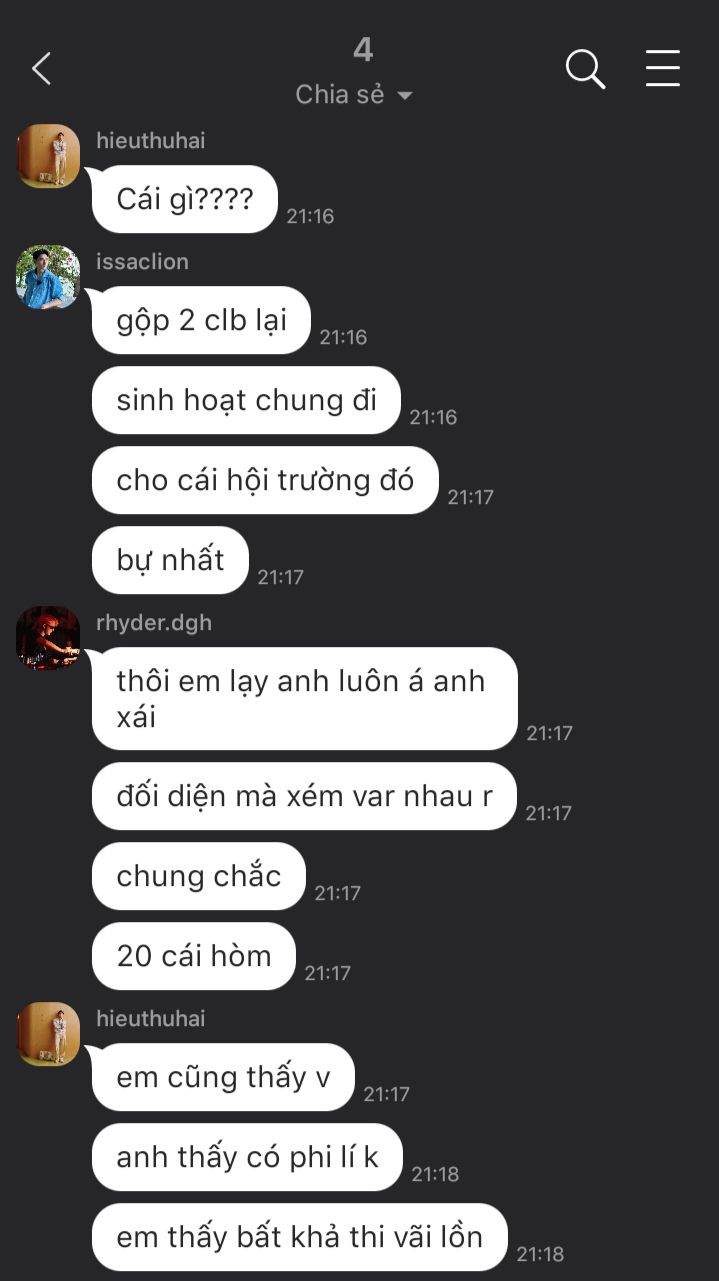Select 'đối diện mà xém var nhau r' bubble

point(304,796)
